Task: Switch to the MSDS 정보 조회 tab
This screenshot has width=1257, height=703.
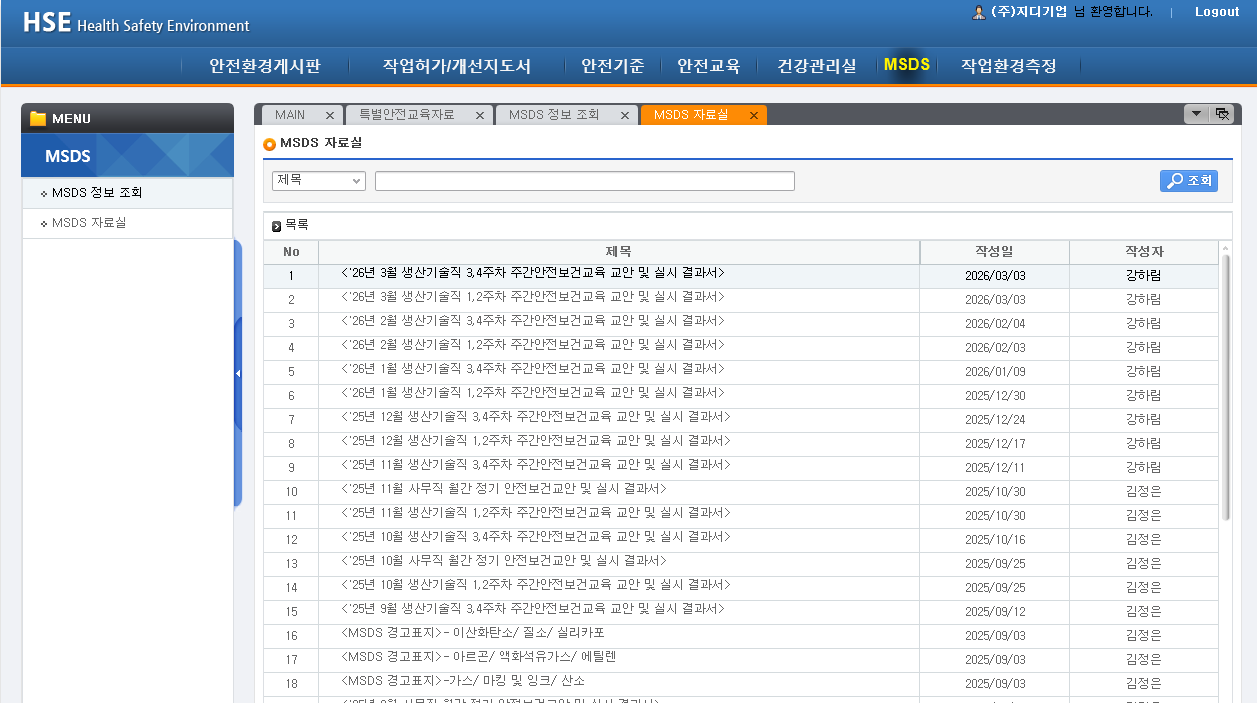Action: (554, 115)
